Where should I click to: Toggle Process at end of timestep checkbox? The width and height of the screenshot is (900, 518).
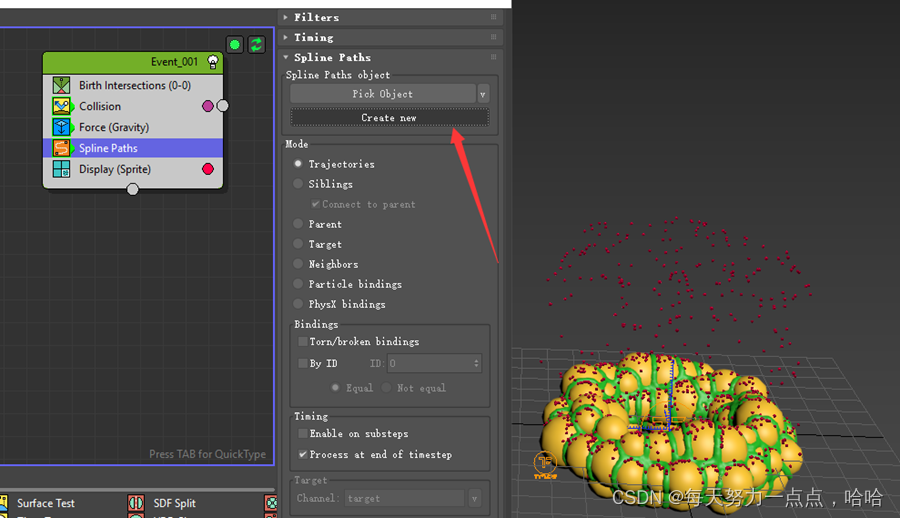click(x=302, y=454)
